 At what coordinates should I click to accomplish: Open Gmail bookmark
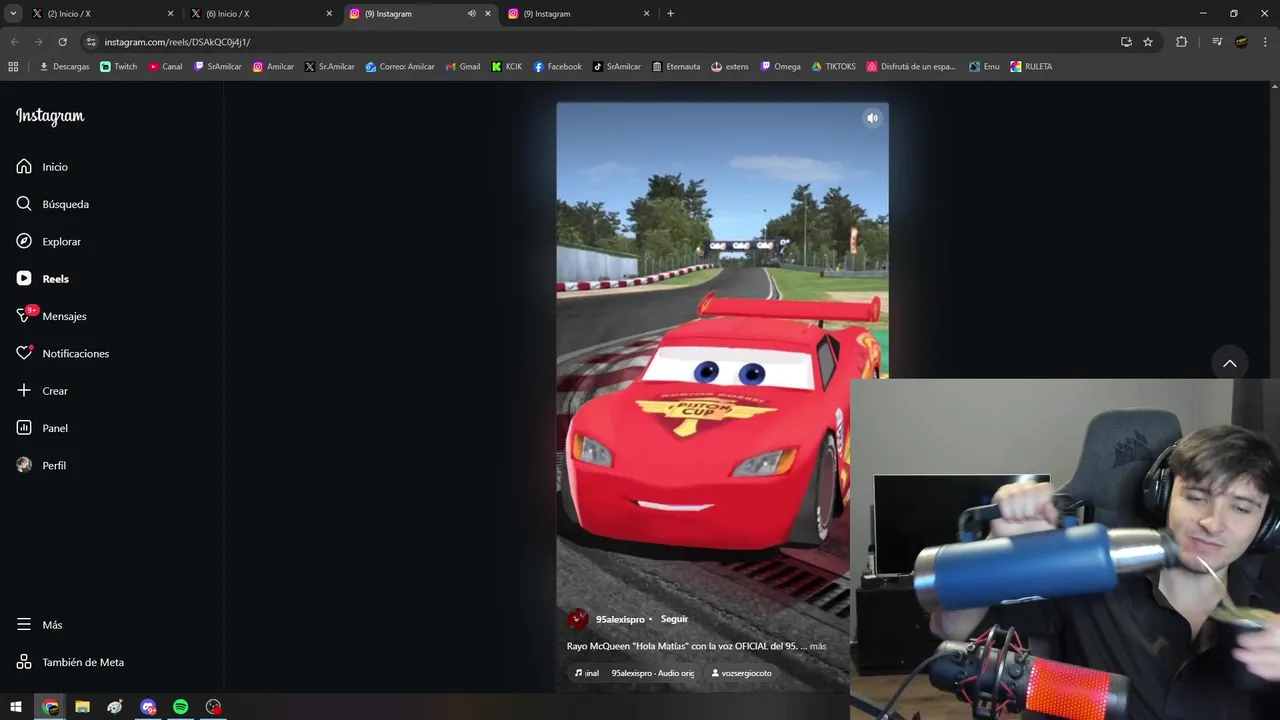(x=462, y=67)
